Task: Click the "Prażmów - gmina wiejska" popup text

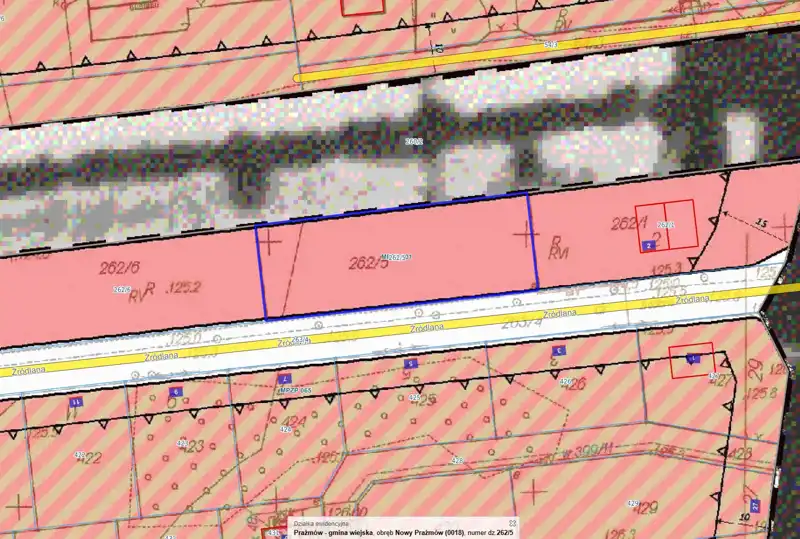Action: (x=333, y=533)
